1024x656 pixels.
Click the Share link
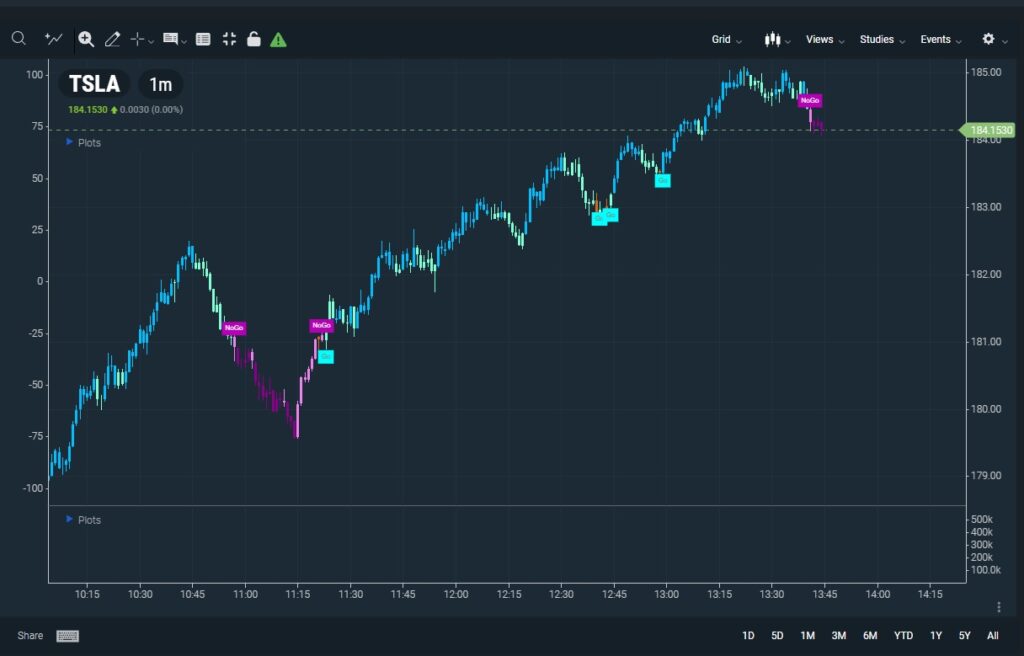(30, 635)
